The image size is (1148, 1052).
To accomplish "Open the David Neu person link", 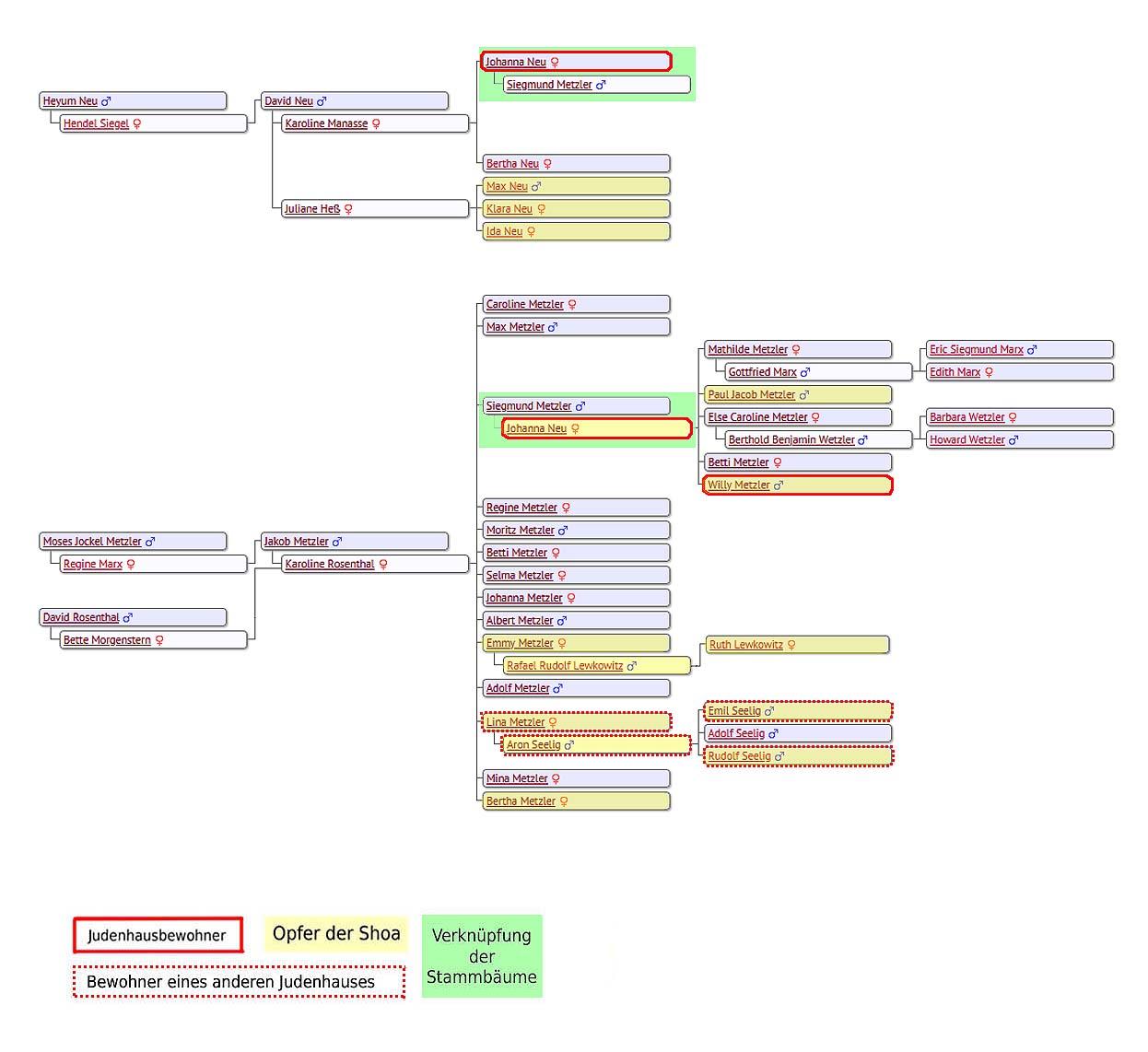I will (288, 101).
